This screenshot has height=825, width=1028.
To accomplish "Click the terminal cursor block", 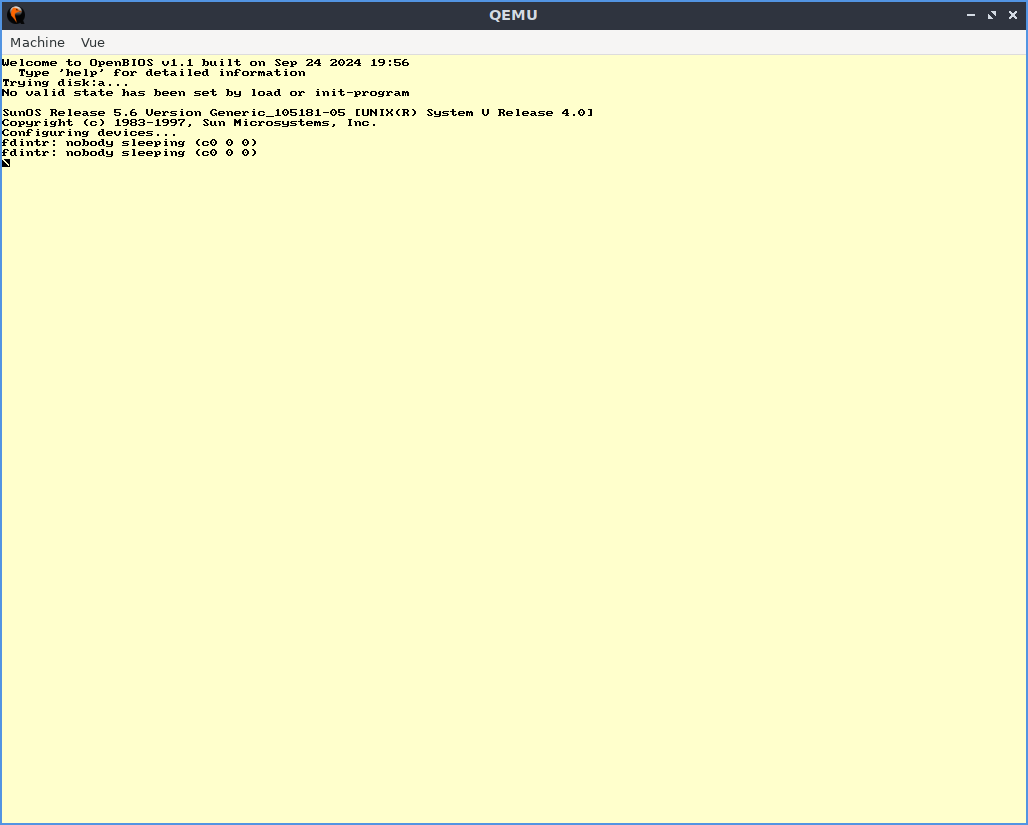I will pyautogui.click(x=6, y=163).
